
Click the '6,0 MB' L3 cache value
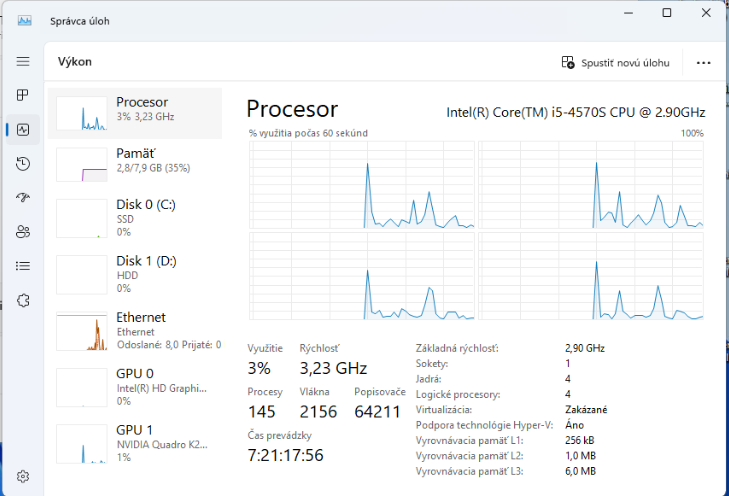pos(580,471)
